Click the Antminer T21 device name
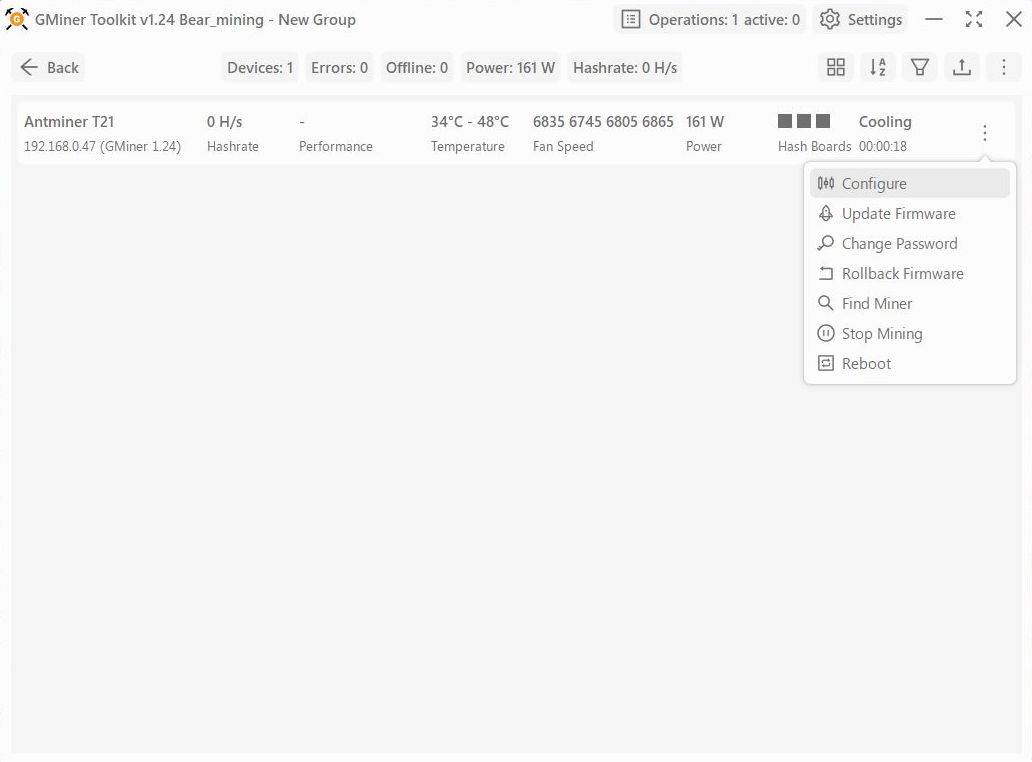The height and width of the screenshot is (762, 1032). click(x=69, y=122)
